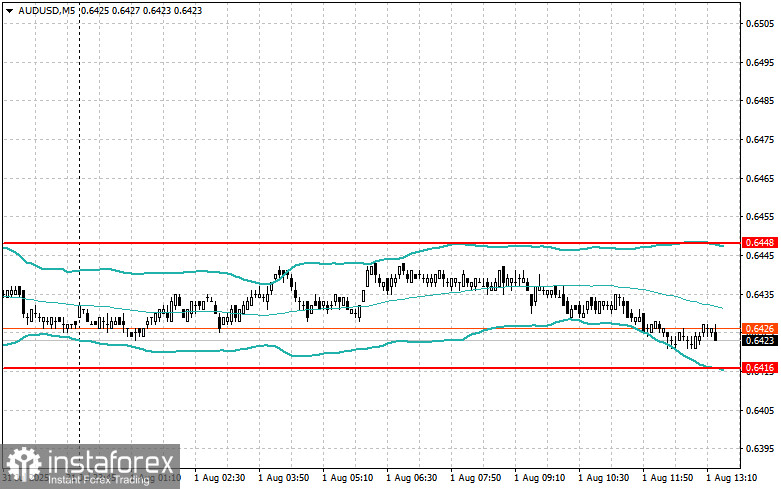The width and height of the screenshot is (781, 489).
Task: Click the 1 Aug 09:10 time label
Action: pos(539,478)
